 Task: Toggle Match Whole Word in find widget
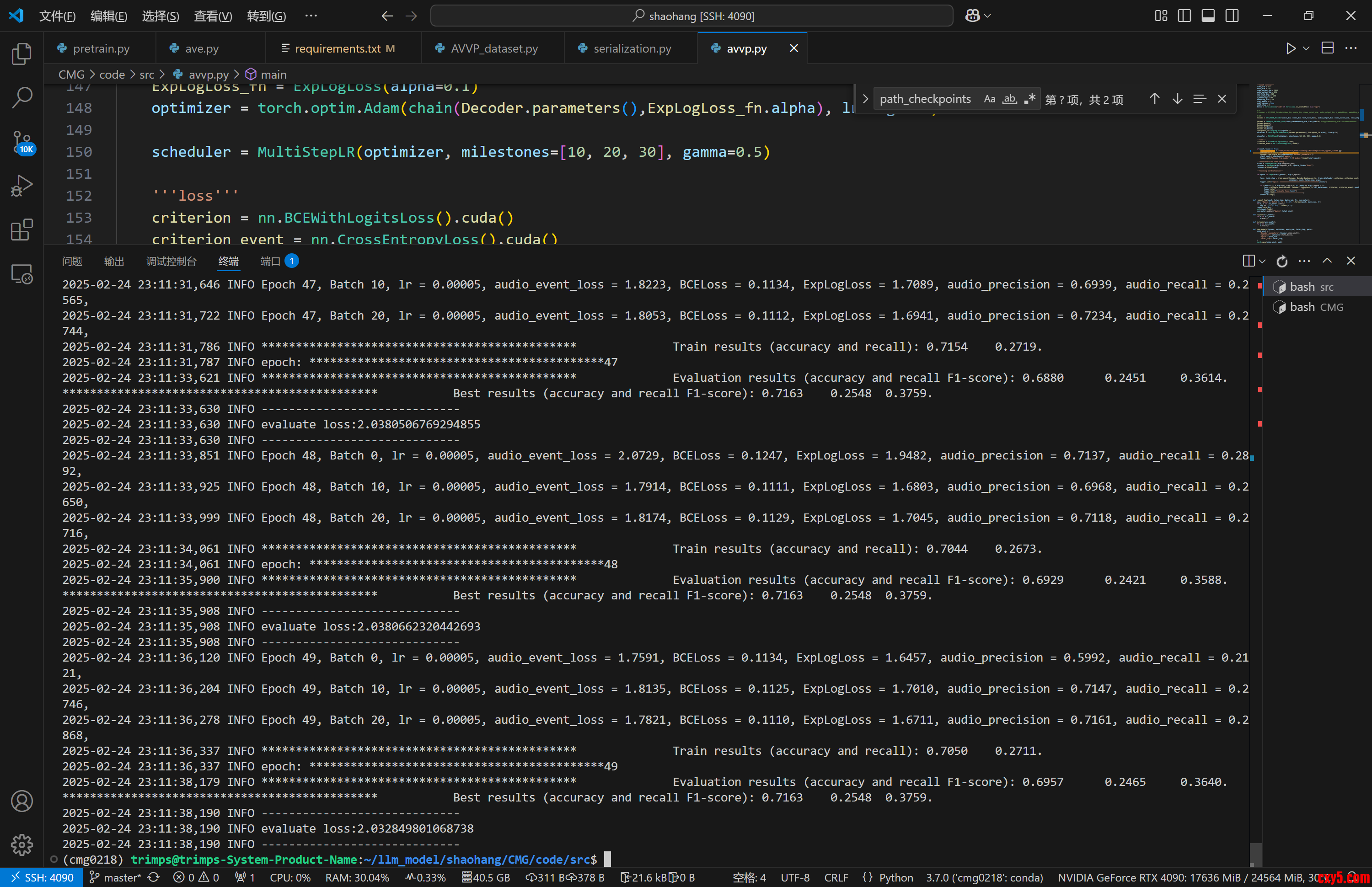pos(1009,99)
